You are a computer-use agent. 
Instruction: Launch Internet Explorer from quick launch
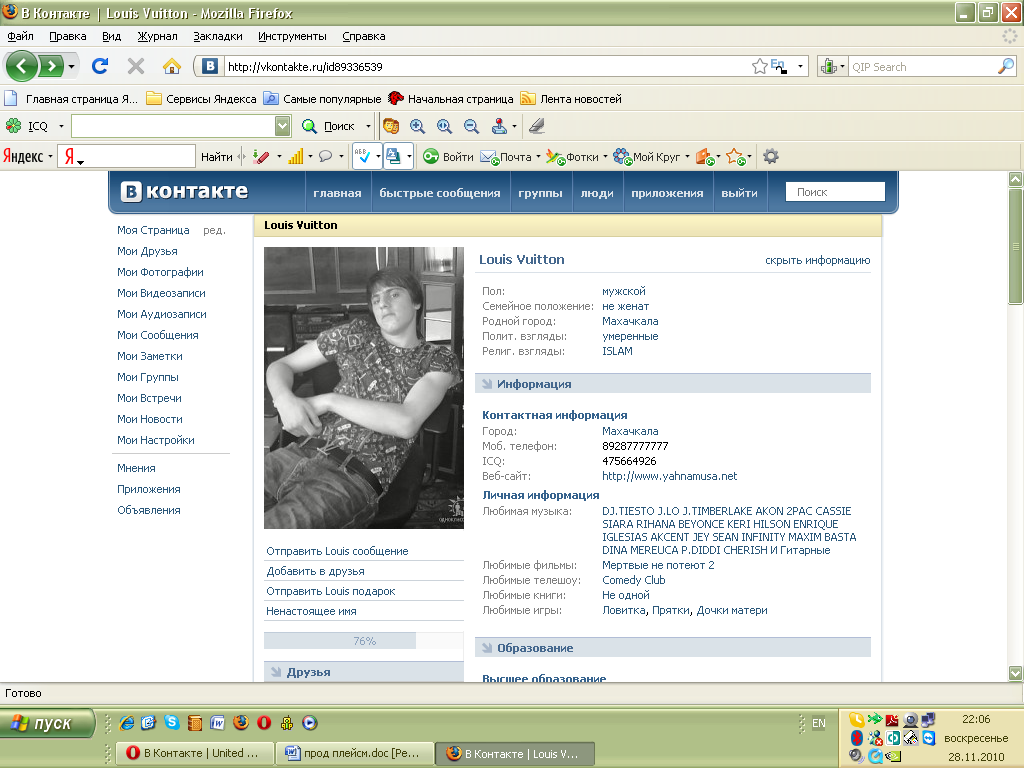(x=127, y=722)
